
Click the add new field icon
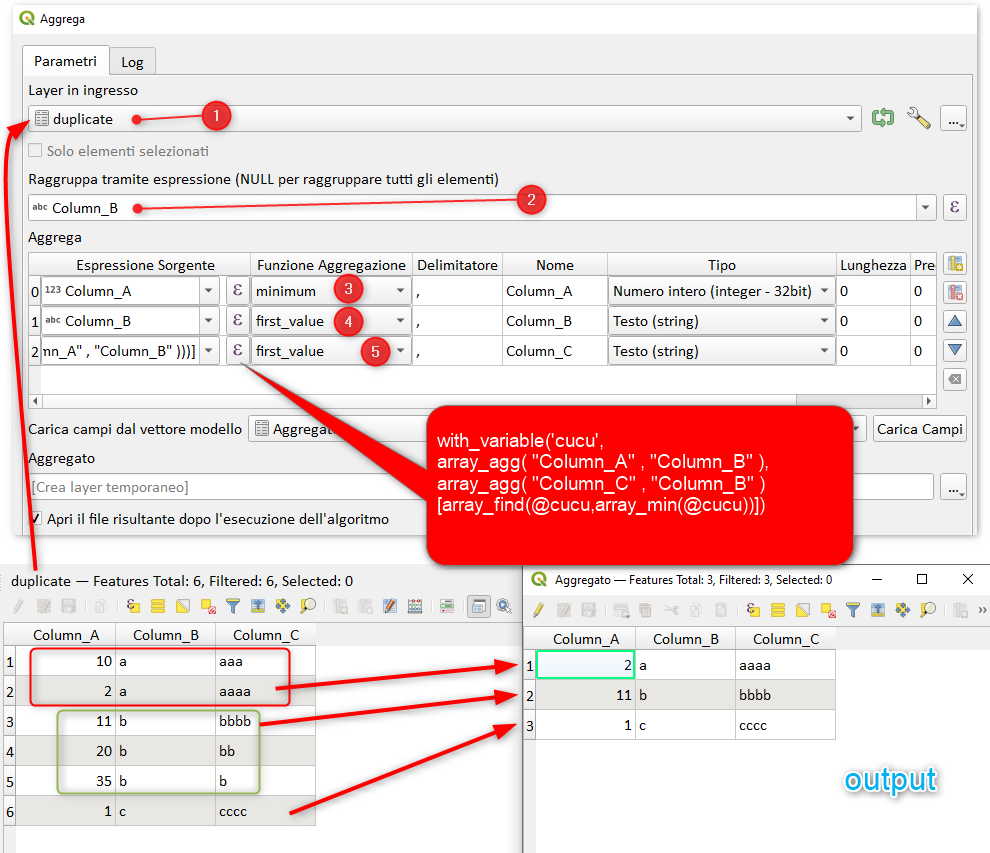pos(955,264)
